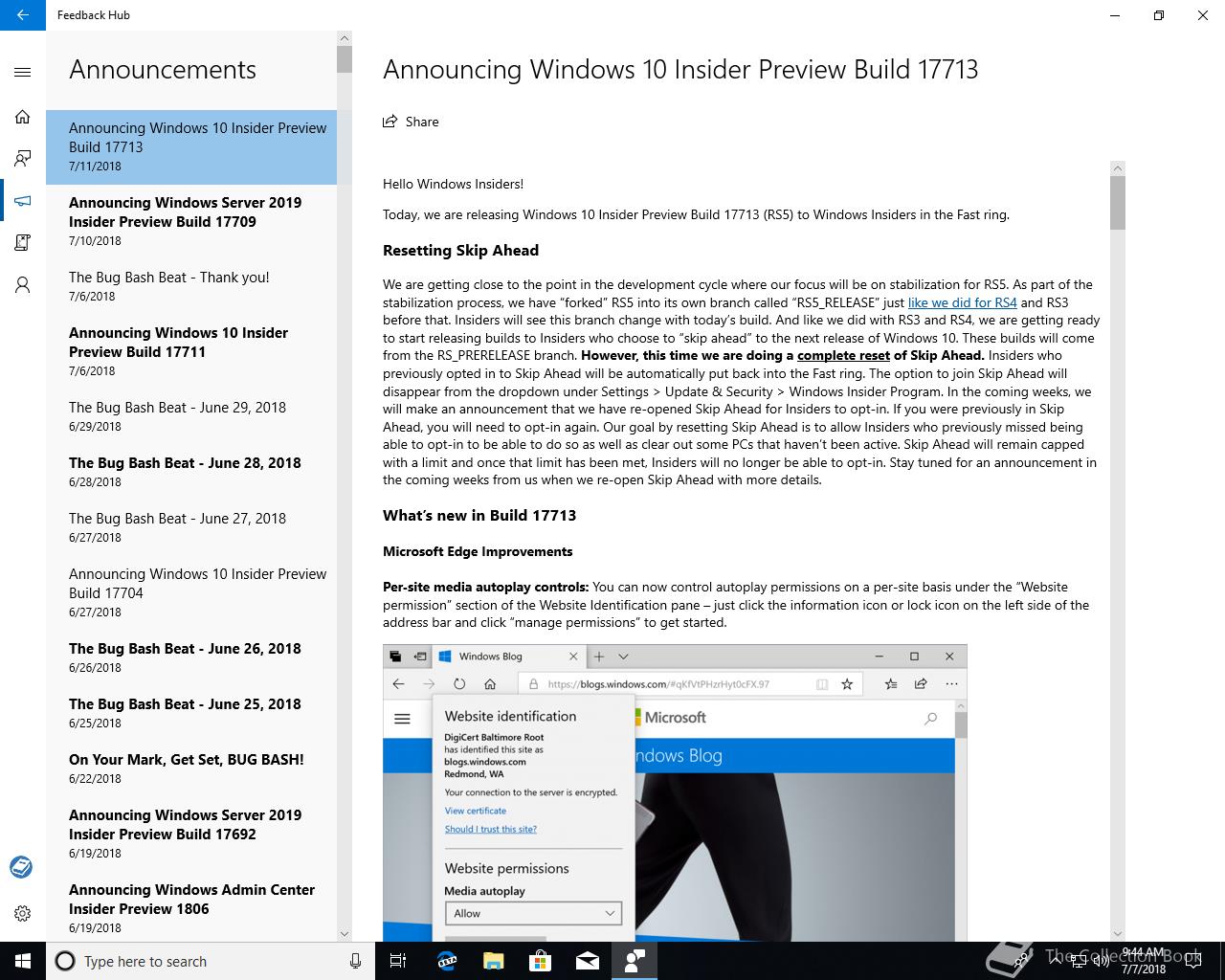Open Insider Preview Build 17711 announcement
1225x980 pixels.
[191, 351]
